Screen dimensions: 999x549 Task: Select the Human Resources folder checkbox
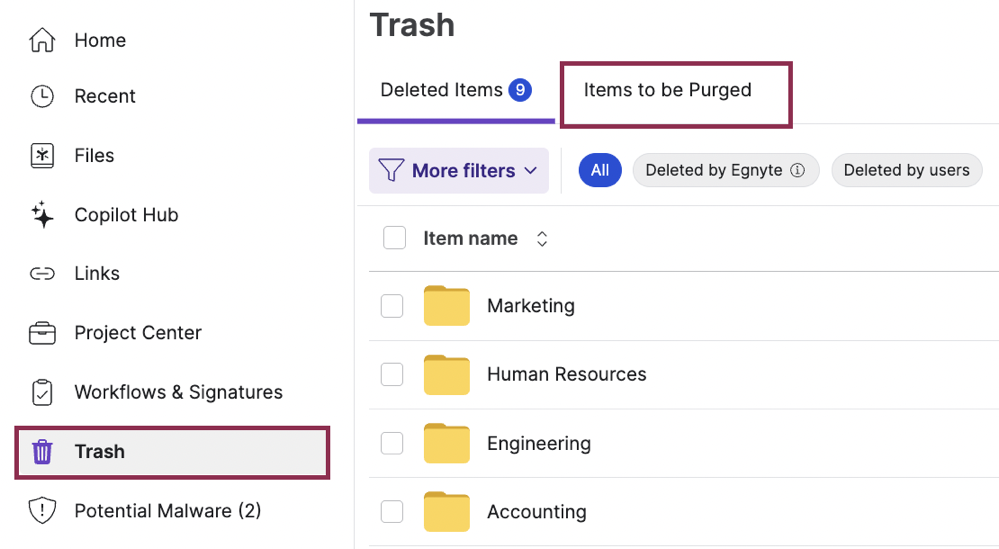coord(392,374)
